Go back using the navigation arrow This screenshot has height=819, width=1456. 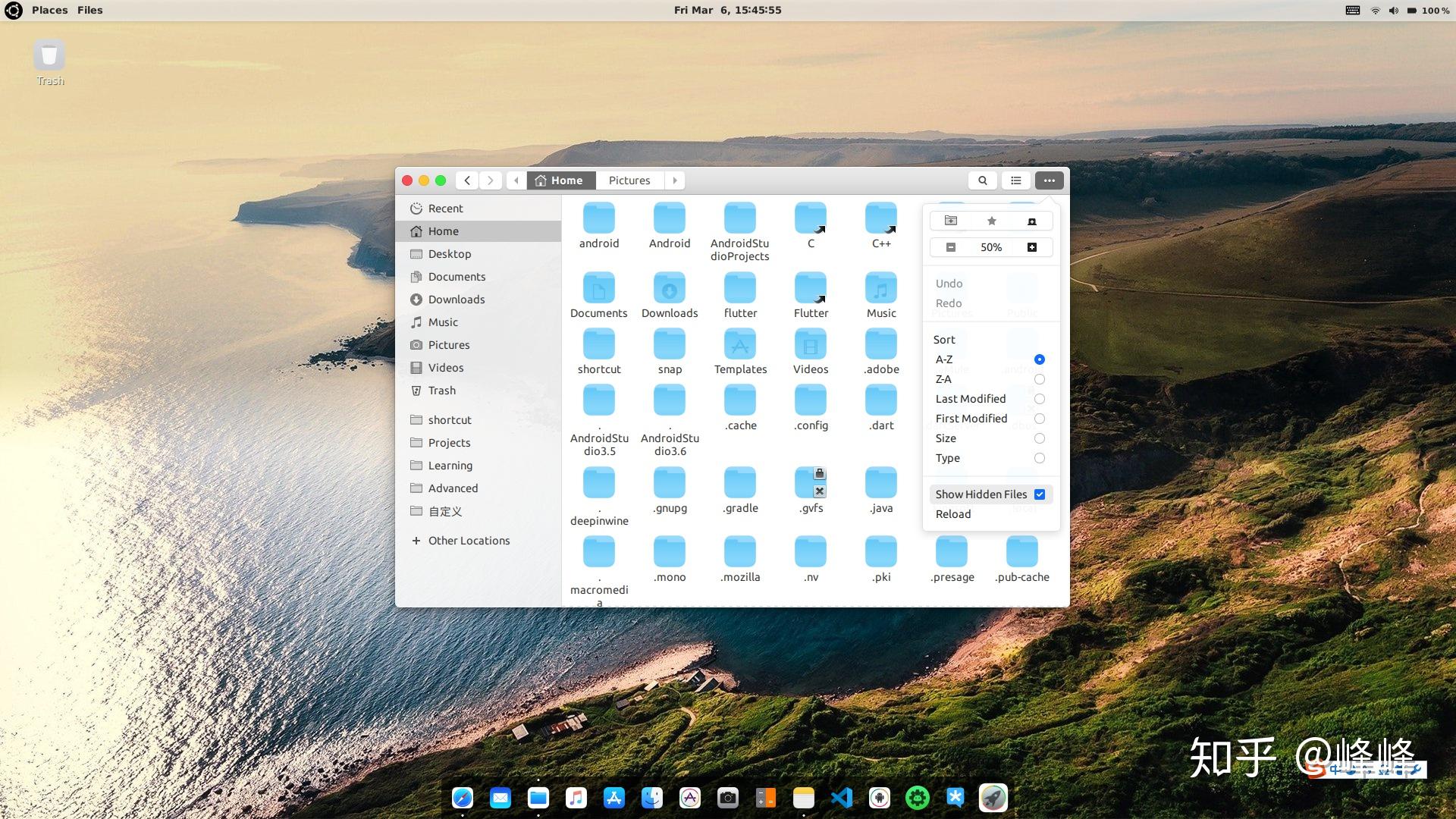click(x=466, y=180)
